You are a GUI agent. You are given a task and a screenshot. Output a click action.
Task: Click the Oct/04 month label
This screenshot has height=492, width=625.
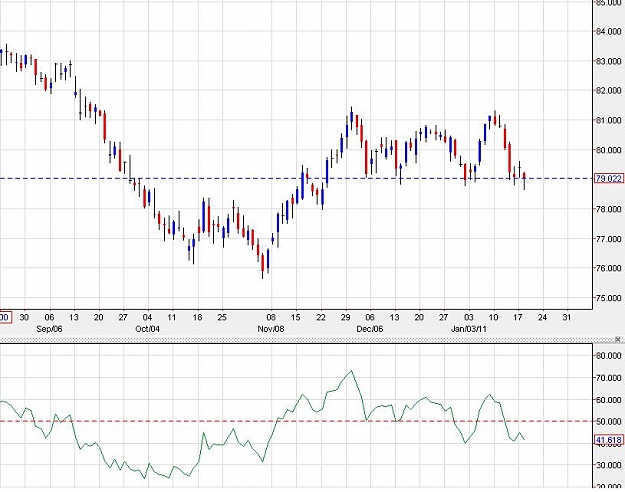point(147,329)
